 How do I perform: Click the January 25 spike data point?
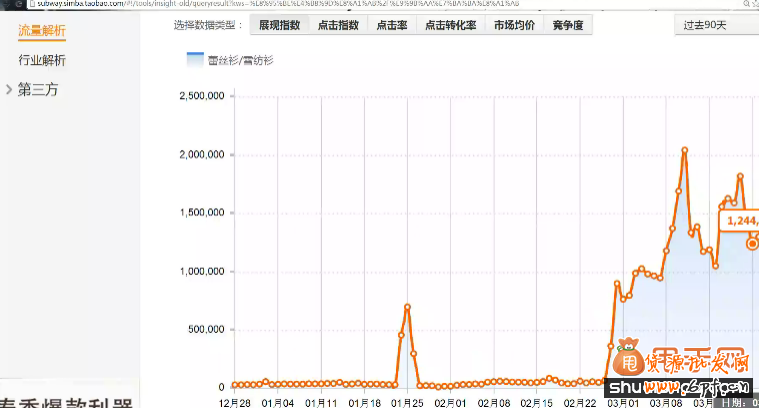coord(407,306)
